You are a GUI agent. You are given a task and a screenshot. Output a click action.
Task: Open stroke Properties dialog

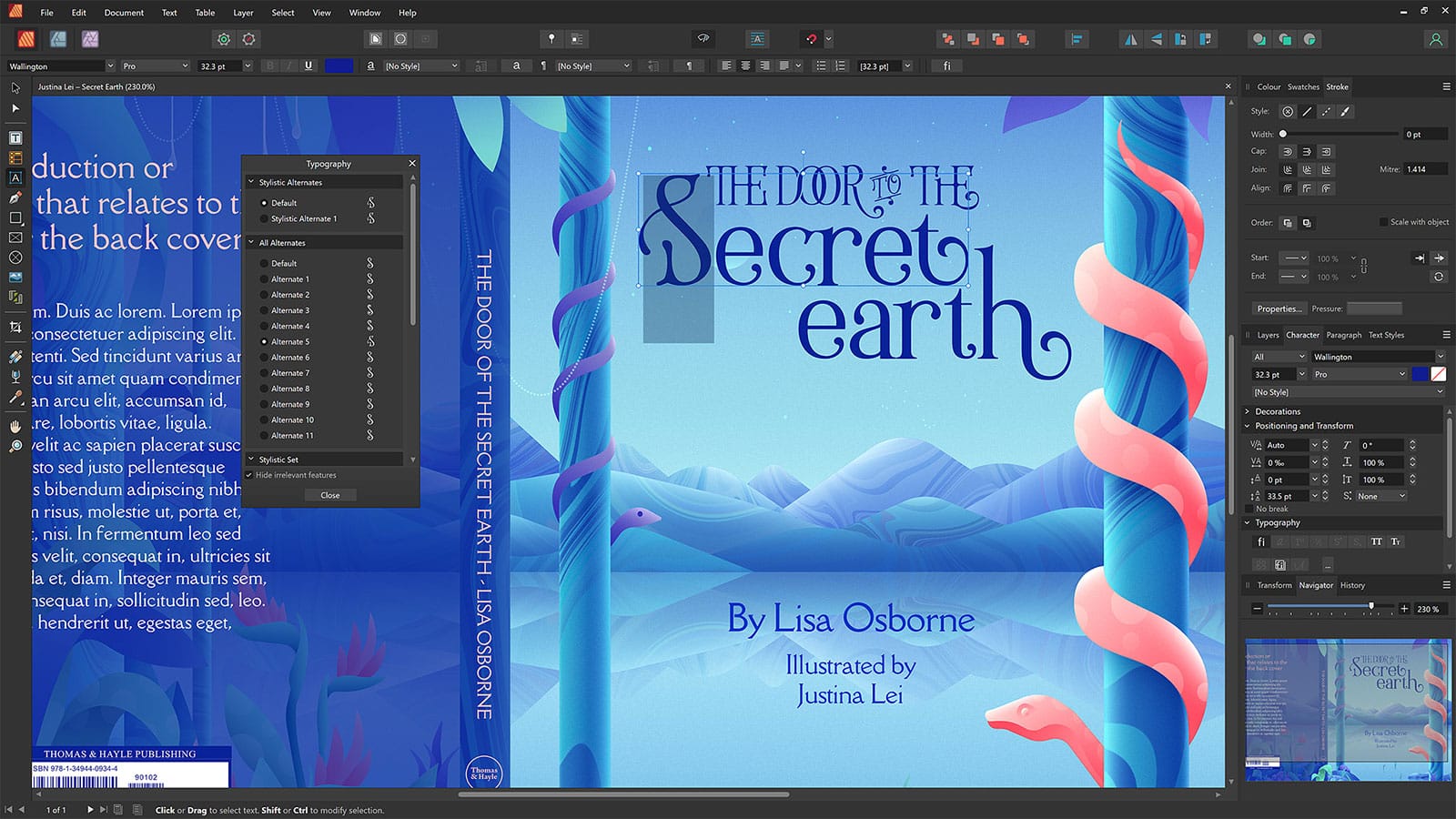pos(1279,308)
